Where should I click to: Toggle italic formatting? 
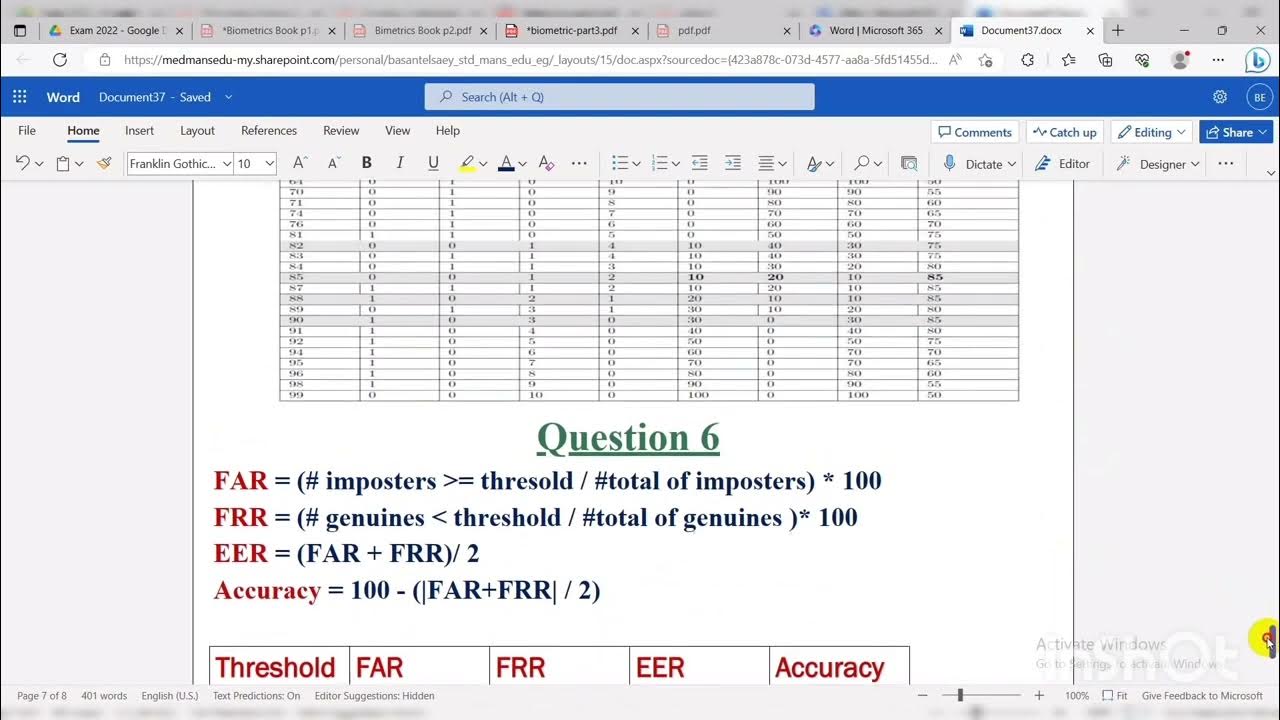coord(400,163)
